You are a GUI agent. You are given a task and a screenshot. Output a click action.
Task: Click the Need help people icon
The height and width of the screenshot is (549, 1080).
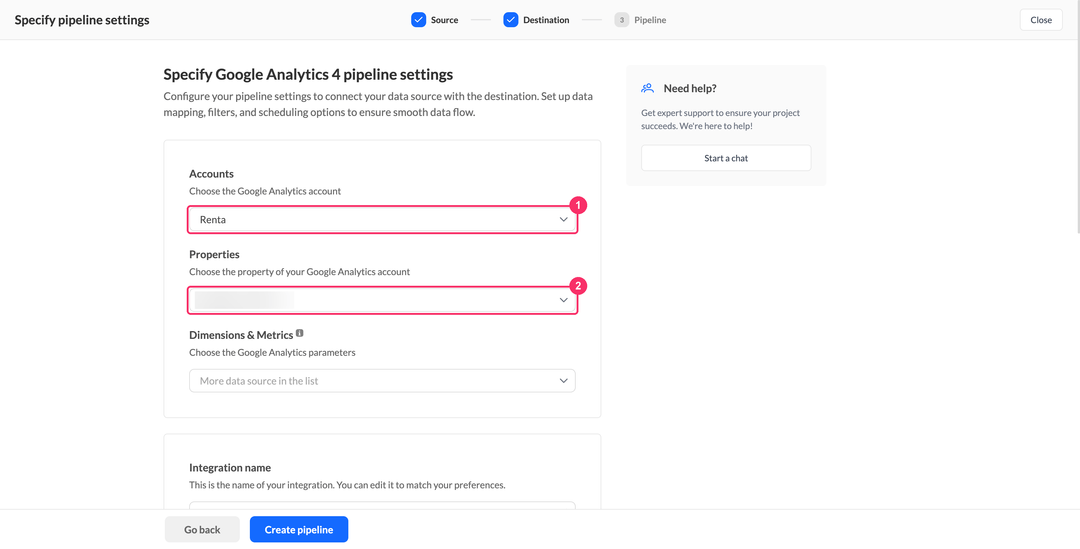coord(647,88)
